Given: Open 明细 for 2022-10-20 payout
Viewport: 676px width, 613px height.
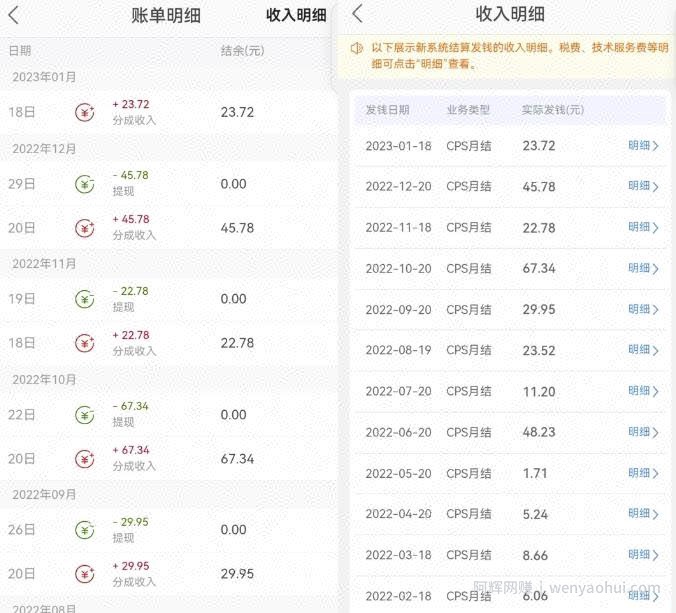Looking at the screenshot, I should [643, 269].
